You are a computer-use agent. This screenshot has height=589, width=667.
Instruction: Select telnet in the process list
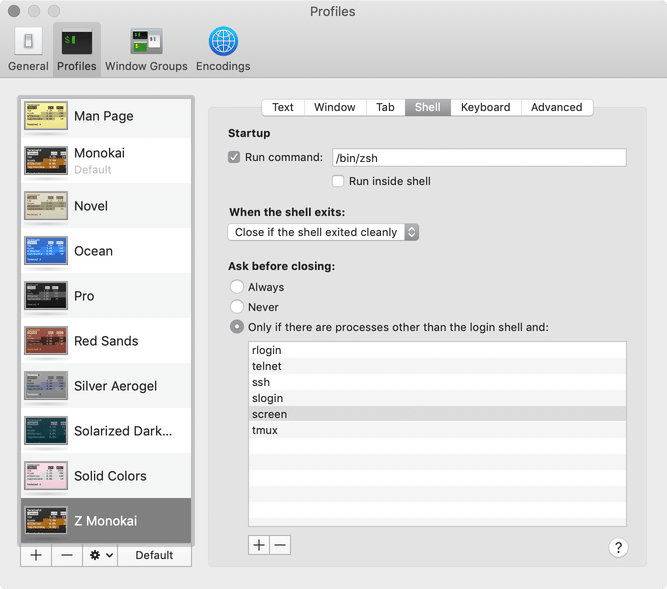click(437, 366)
